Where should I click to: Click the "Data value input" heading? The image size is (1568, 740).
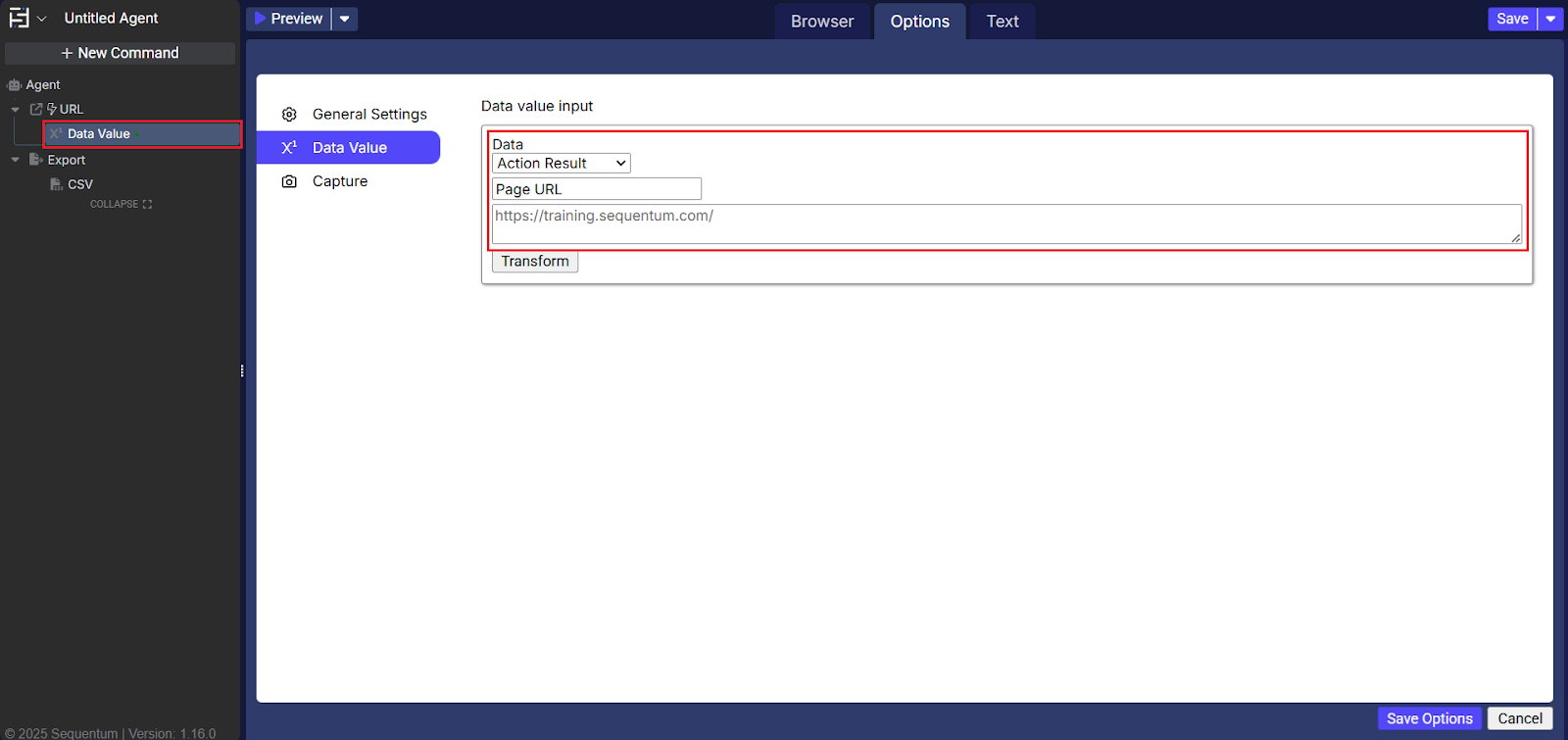(537, 106)
